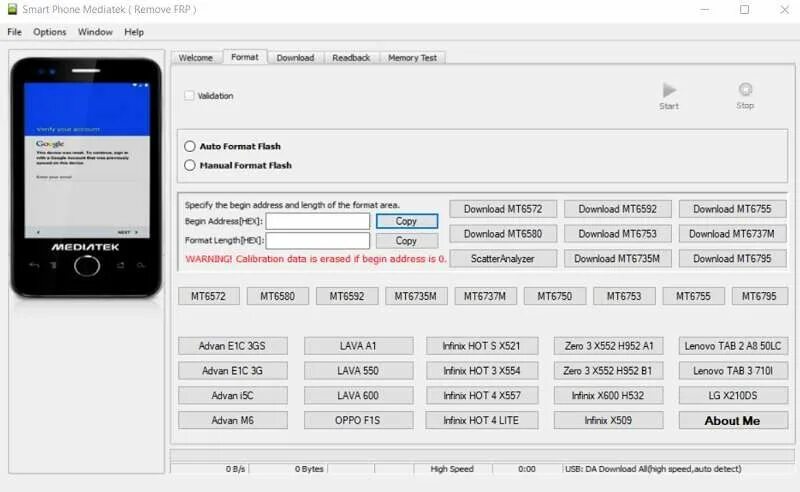The image size is (800, 492).
Task: Click Download MT6795 button
Action: [732, 259]
